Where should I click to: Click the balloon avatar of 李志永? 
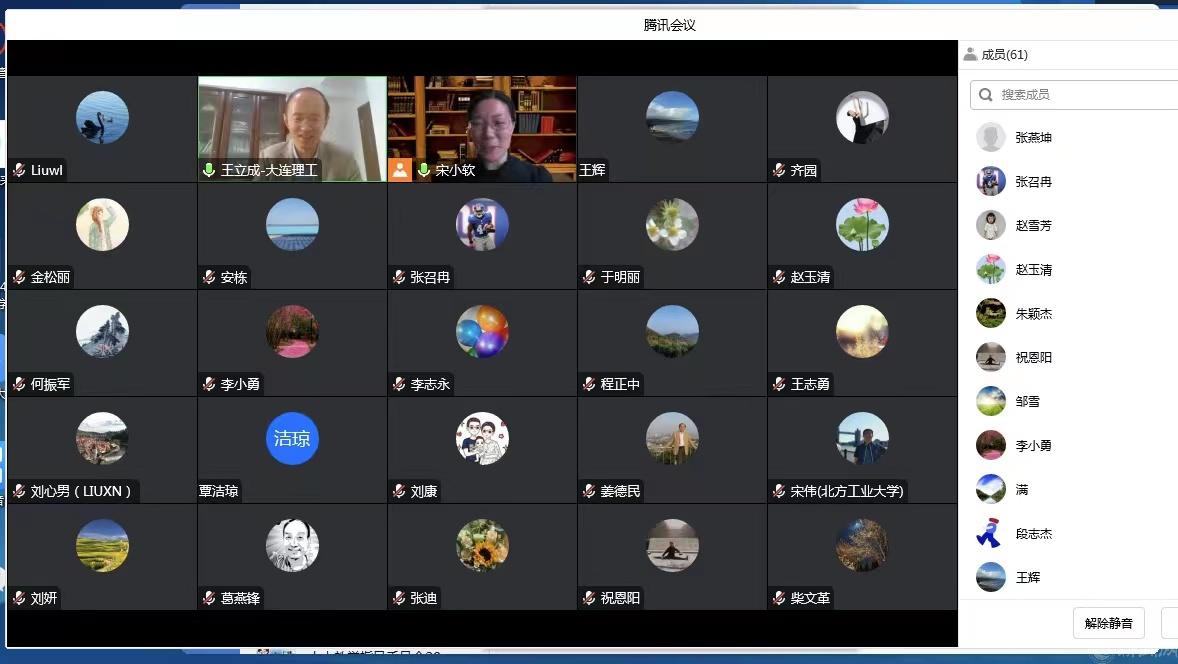tap(482, 331)
